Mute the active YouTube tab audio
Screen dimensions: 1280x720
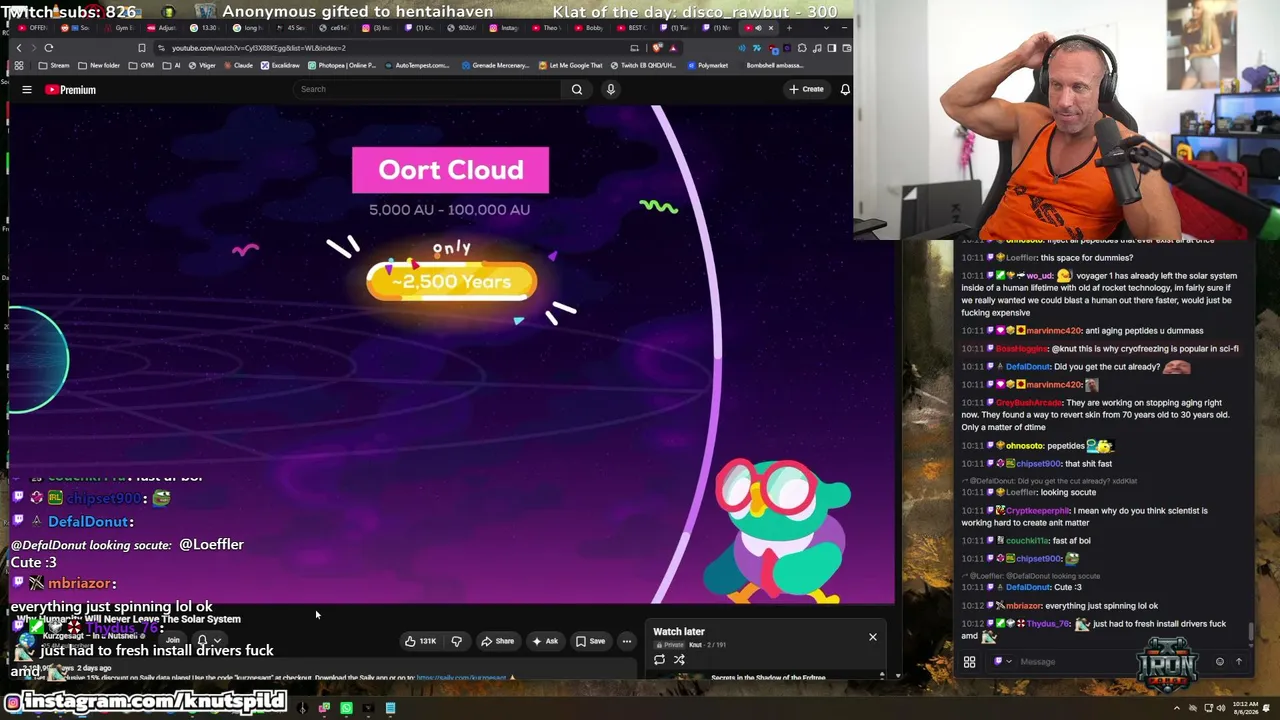(x=756, y=28)
